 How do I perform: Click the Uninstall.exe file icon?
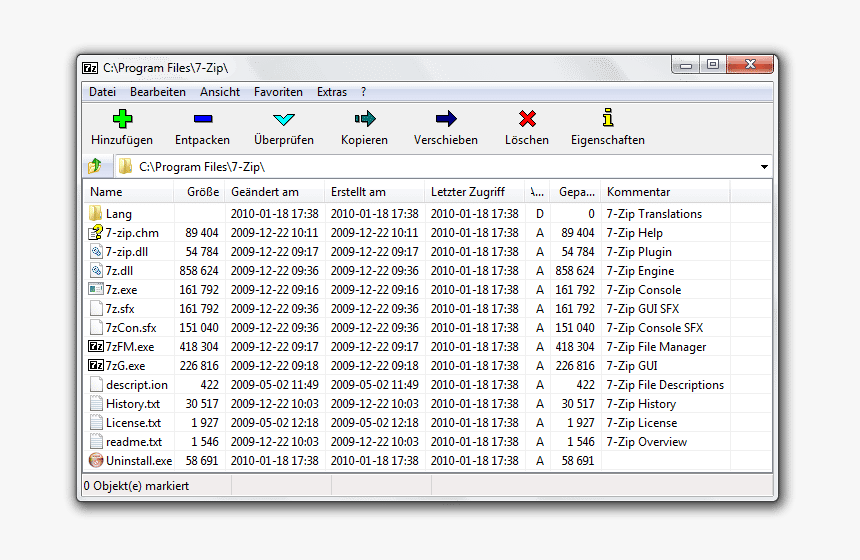(96, 461)
